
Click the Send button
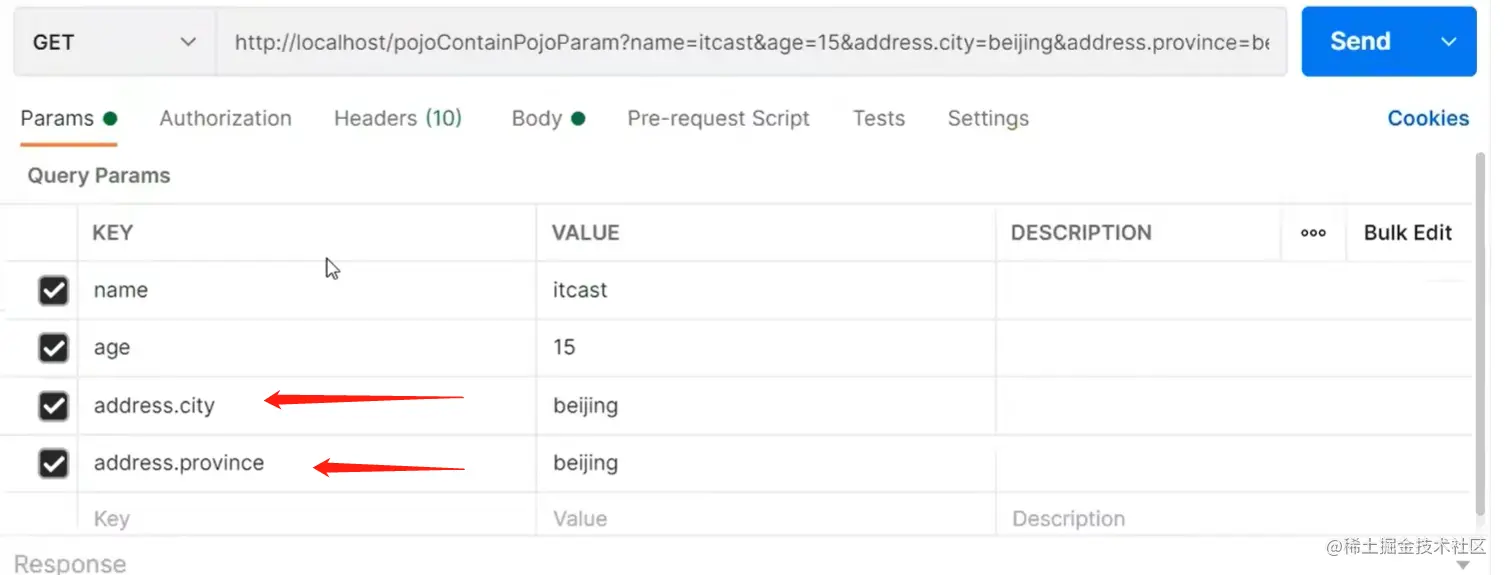(1359, 42)
